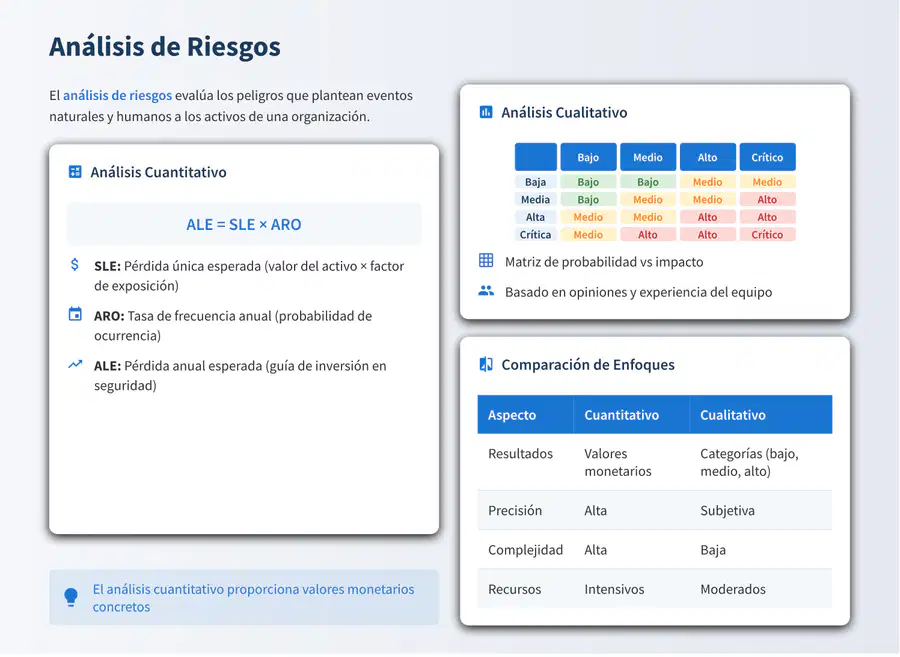
Task: Click the 'Media' row label in the matrix
Action: pyautogui.click(x=536, y=200)
